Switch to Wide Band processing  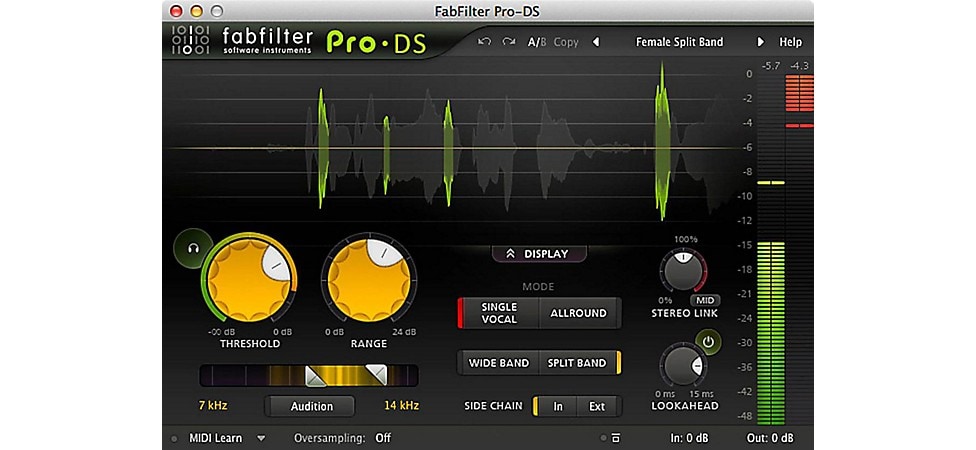pos(499,363)
